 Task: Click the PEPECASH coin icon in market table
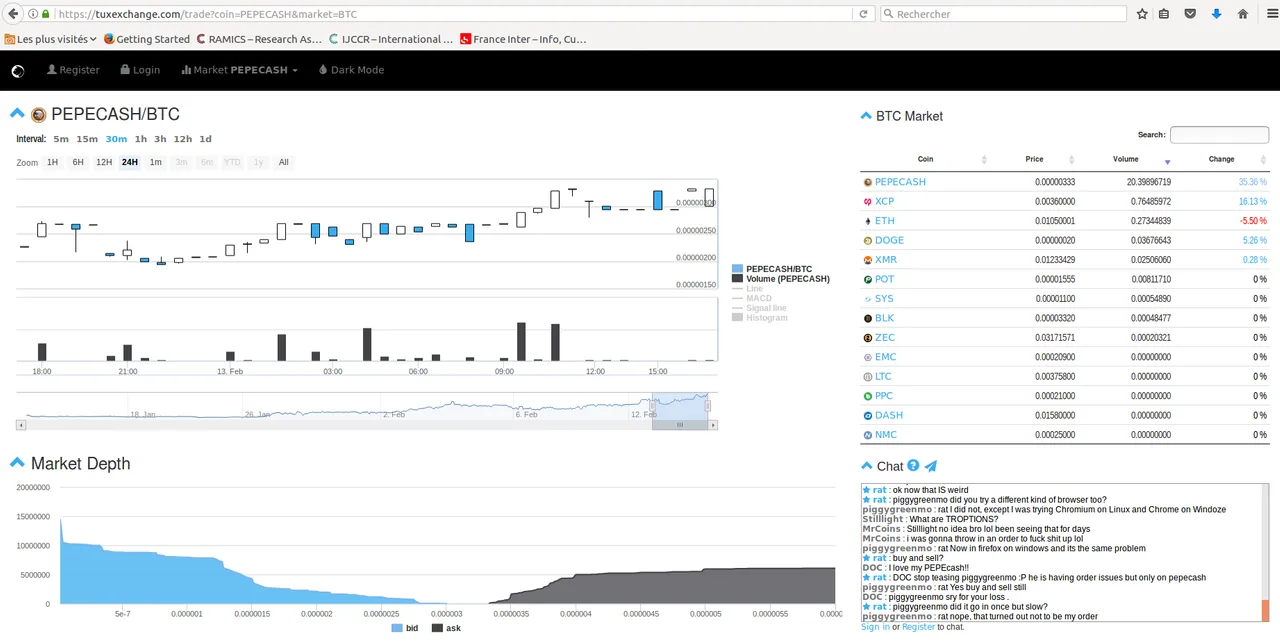pos(867,182)
